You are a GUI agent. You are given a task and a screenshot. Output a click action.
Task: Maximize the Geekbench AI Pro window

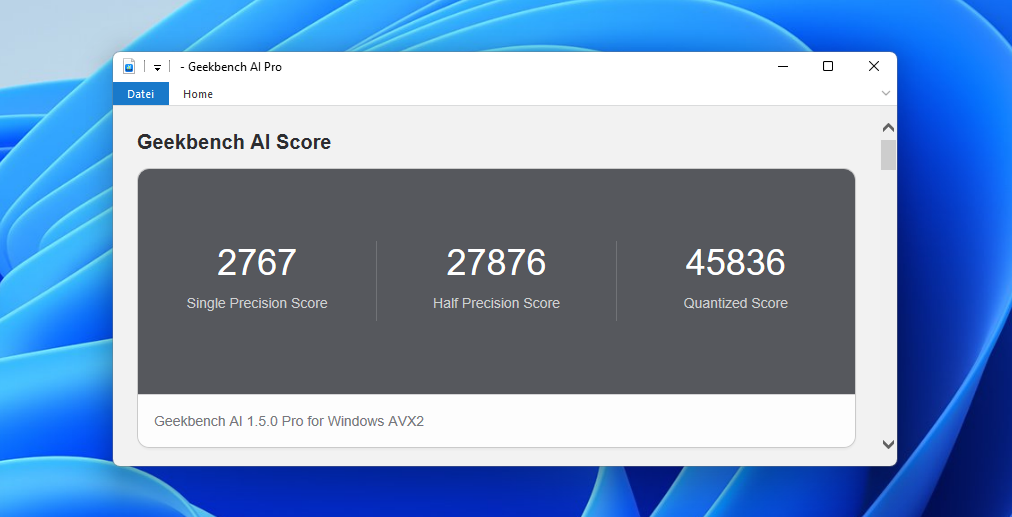[828, 66]
